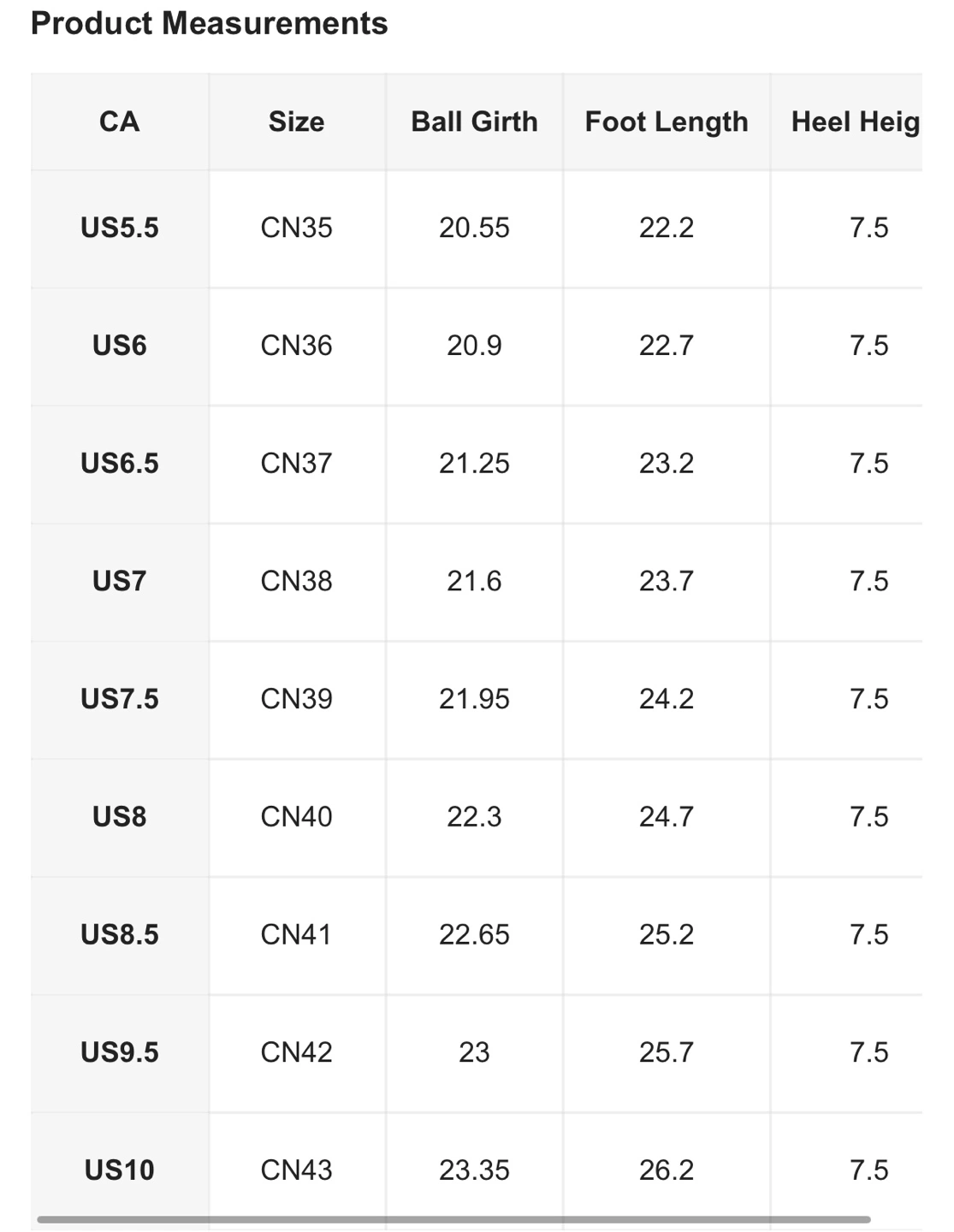Click the Ball Girth column header
Image resolution: width=954 pixels, height=1232 pixels.
(474, 121)
